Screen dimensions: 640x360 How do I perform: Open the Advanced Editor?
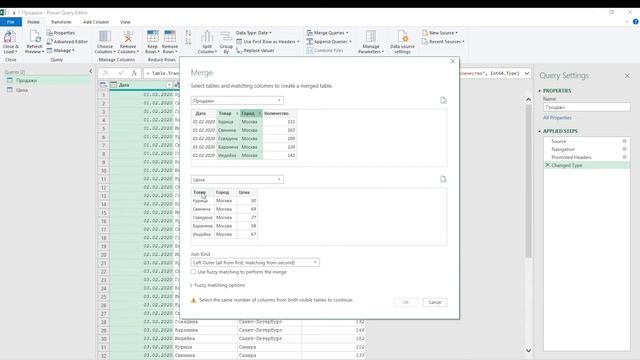(67, 42)
